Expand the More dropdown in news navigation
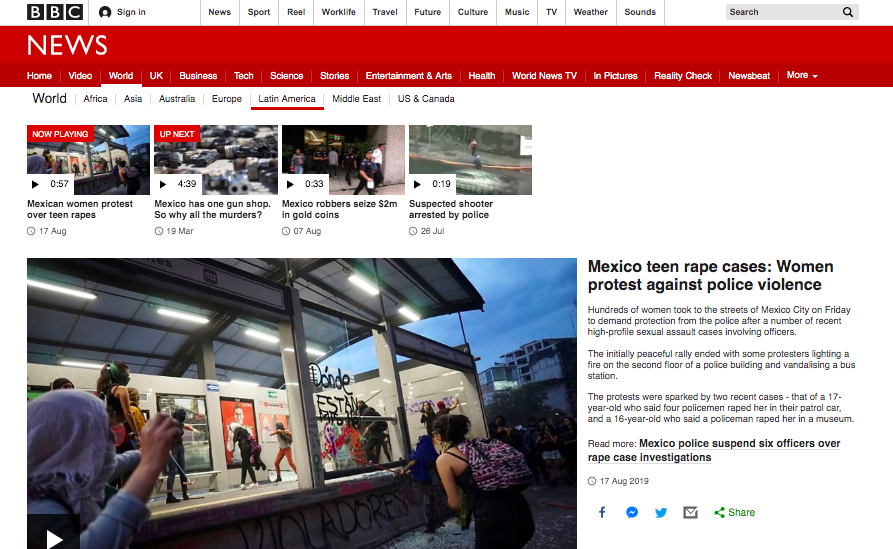The height and width of the screenshot is (549, 893). (x=802, y=75)
